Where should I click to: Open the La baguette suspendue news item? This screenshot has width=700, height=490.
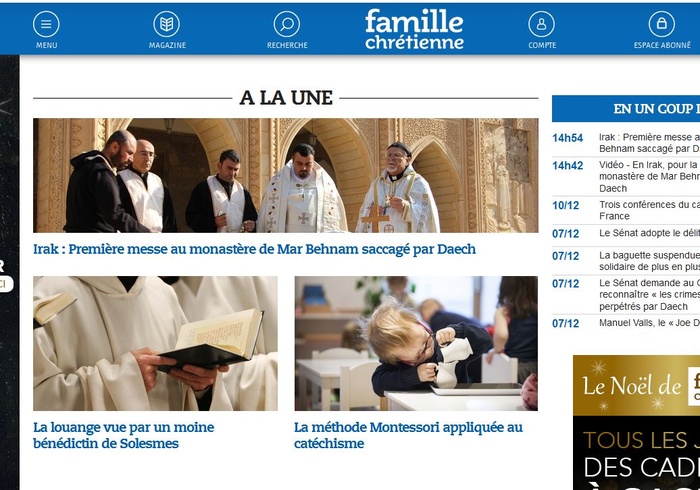click(x=626, y=261)
